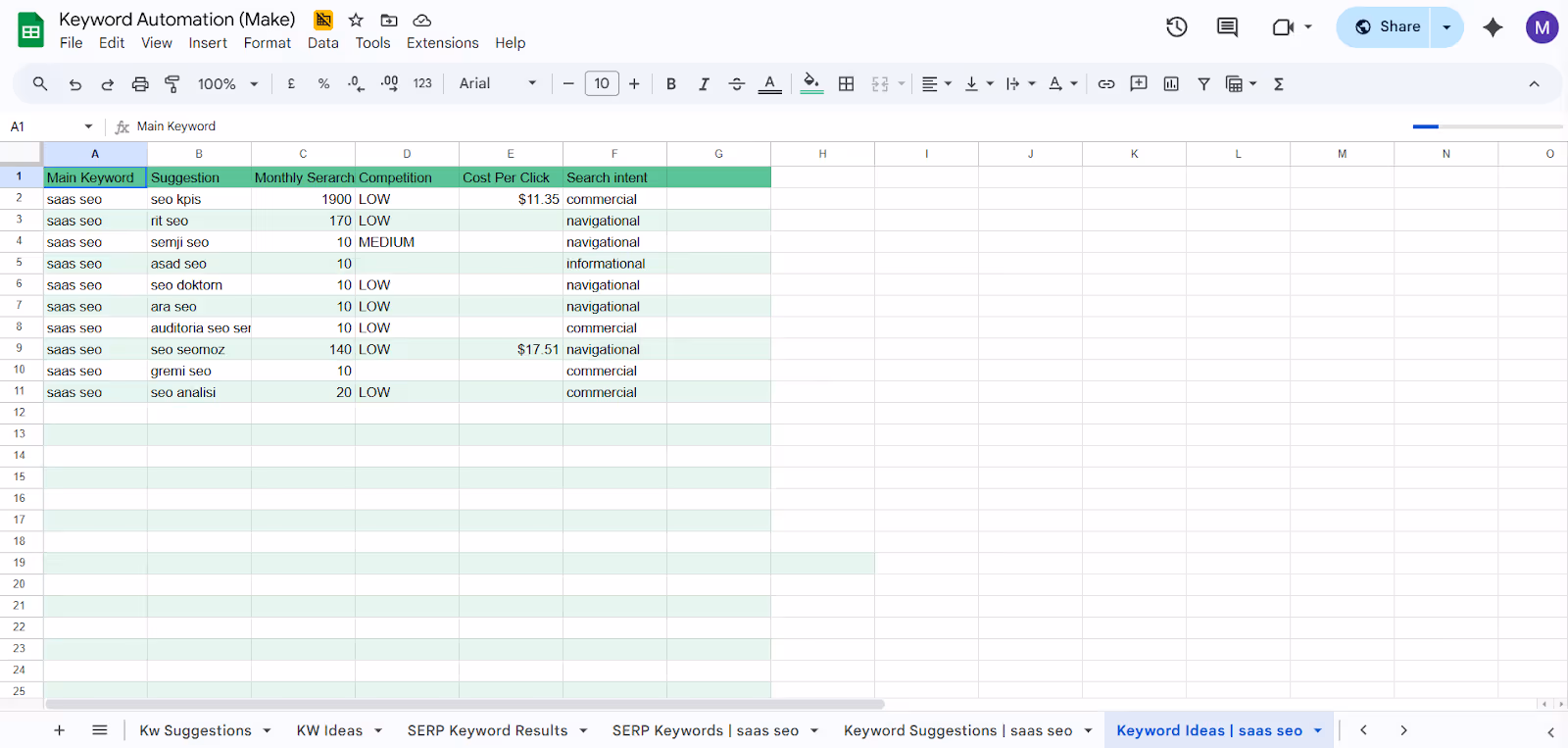Create a filter
The height and width of the screenshot is (748, 1568).
click(x=1203, y=84)
